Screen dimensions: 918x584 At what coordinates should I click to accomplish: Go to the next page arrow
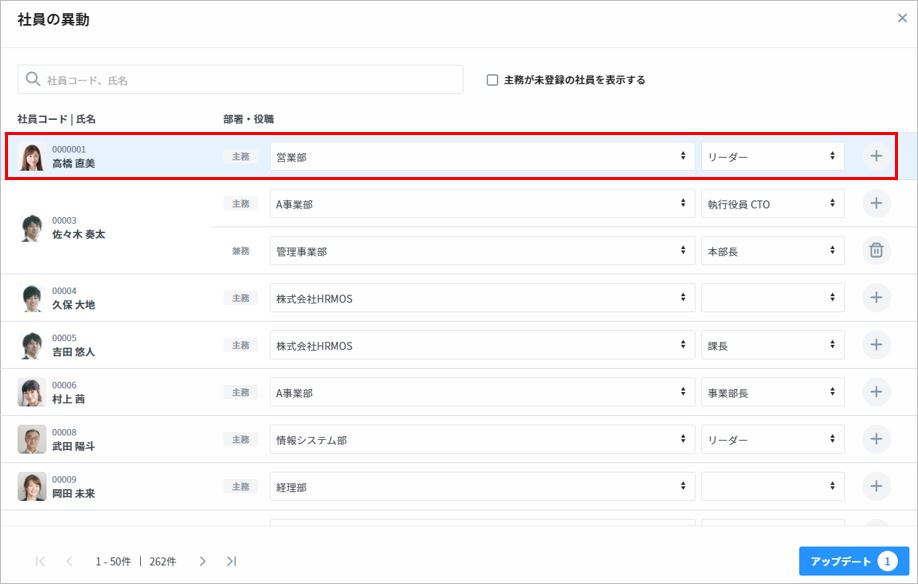point(202,561)
